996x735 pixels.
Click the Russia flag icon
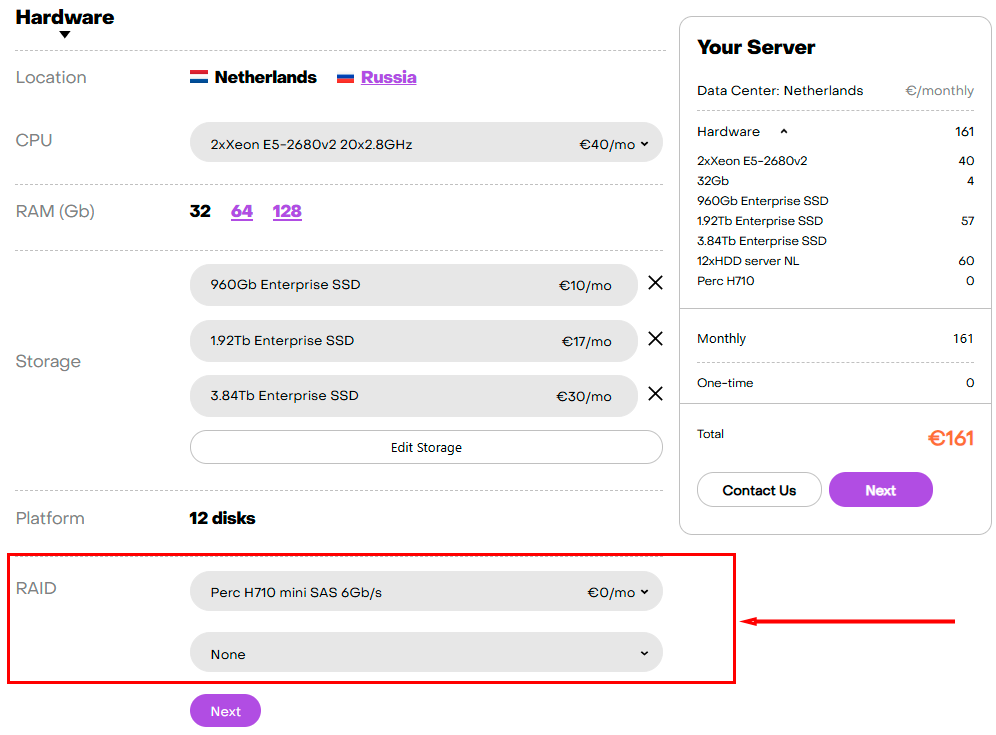pyautogui.click(x=345, y=78)
